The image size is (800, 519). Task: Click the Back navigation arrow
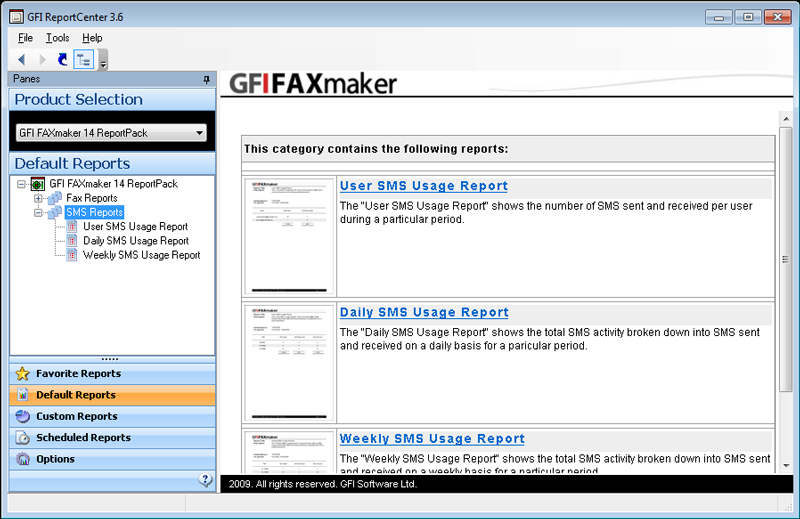(x=21, y=60)
